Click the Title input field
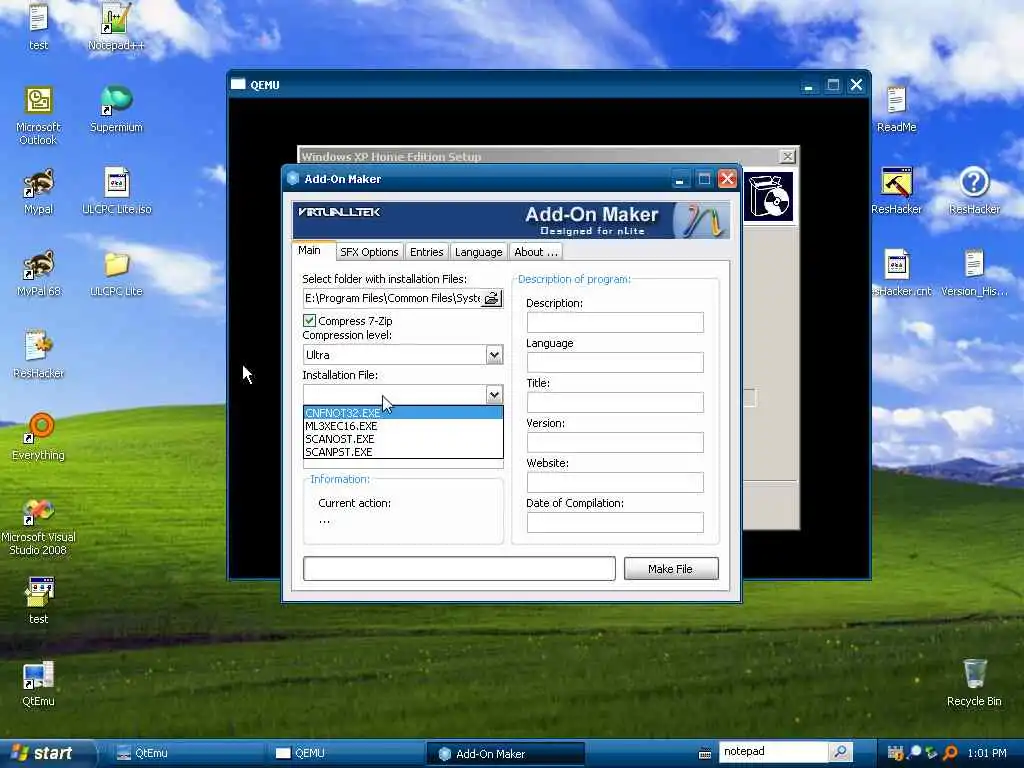1024x768 pixels. [x=615, y=402]
